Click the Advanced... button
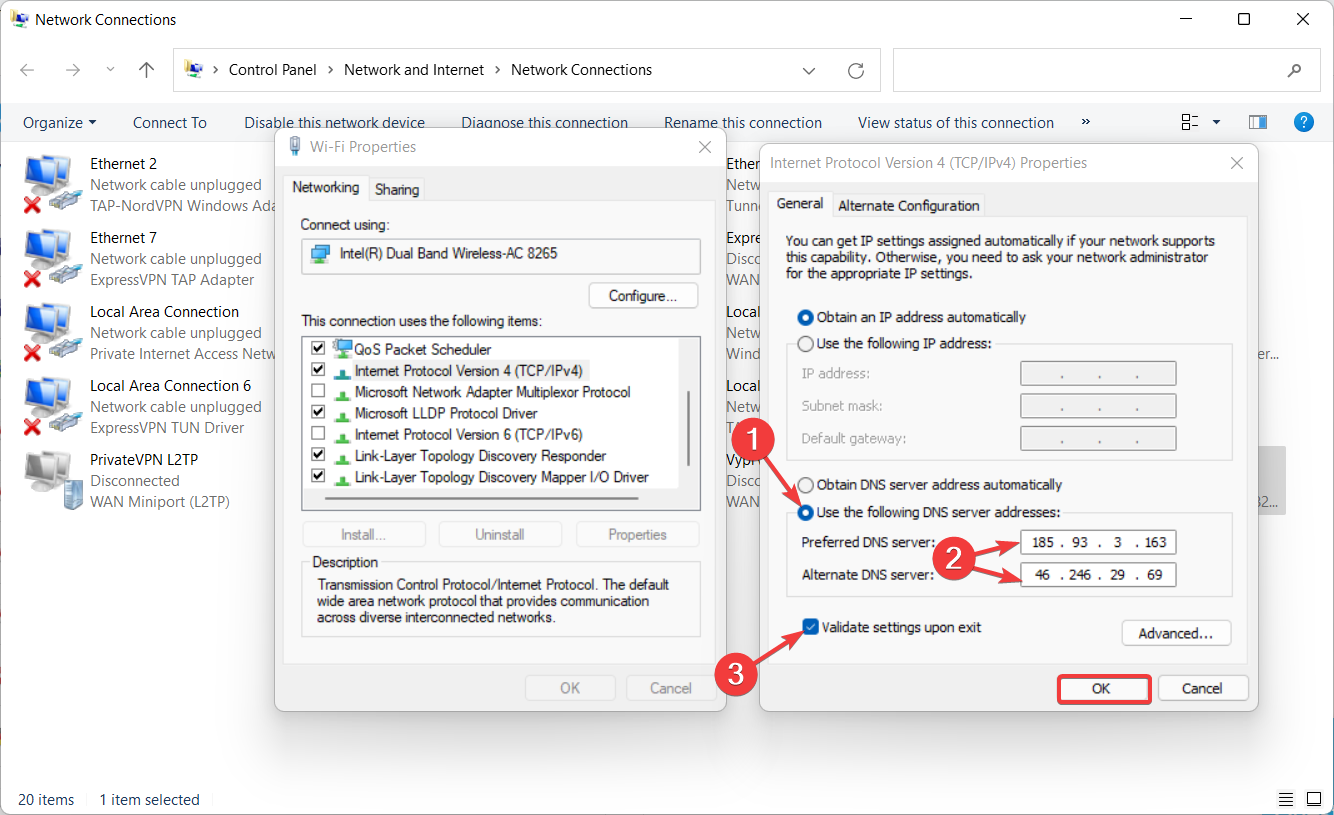 (x=1176, y=633)
